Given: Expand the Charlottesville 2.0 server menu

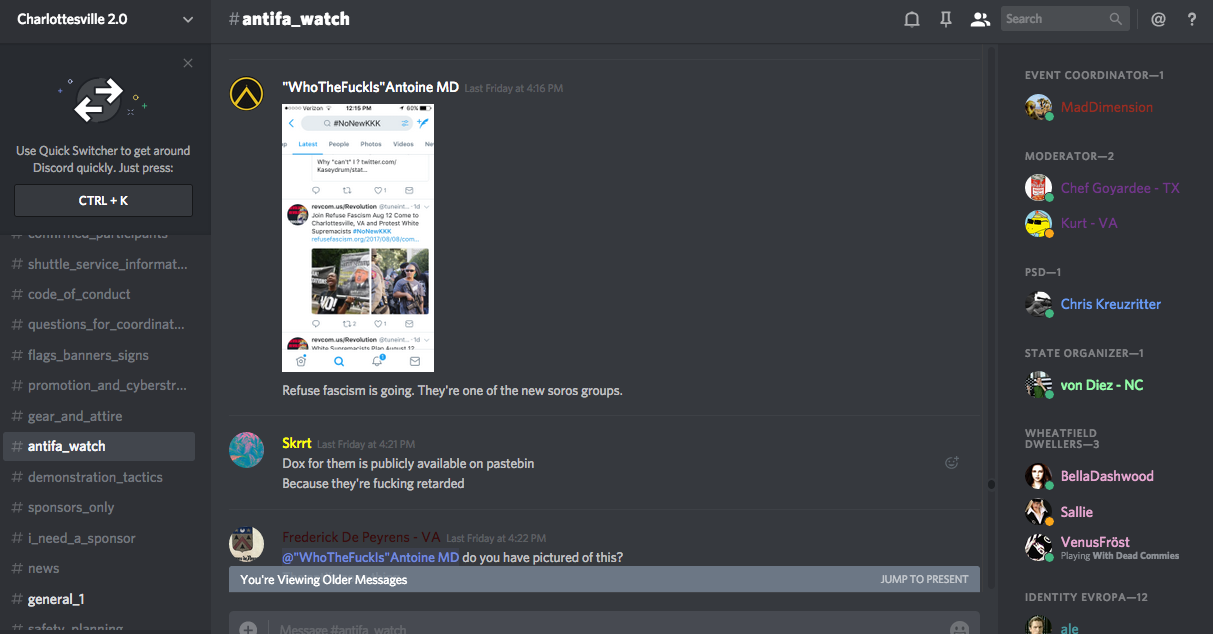Looking at the screenshot, I should 188,19.
